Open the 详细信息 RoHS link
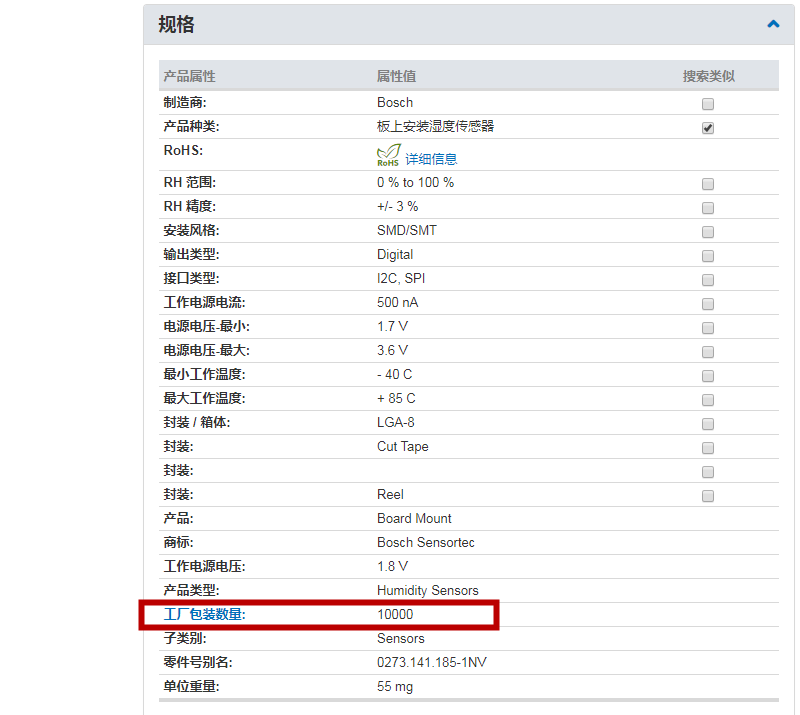 (x=431, y=159)
